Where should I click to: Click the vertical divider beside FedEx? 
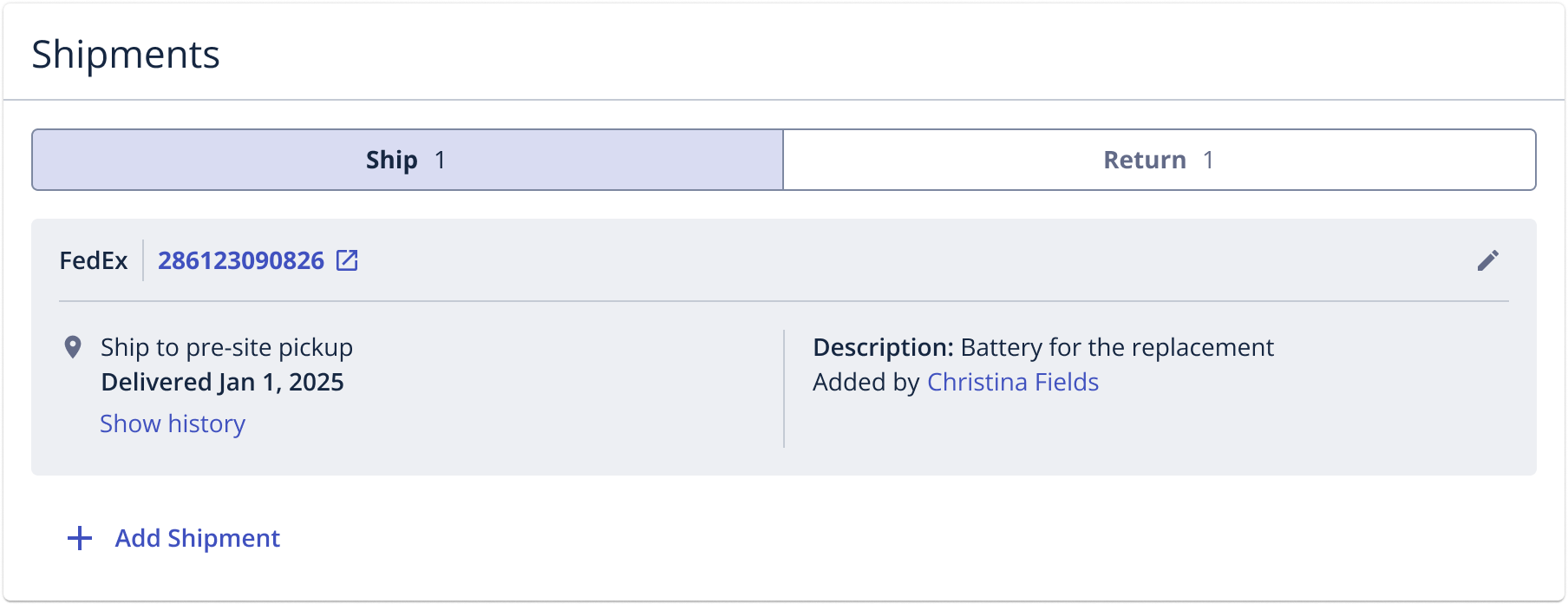point(143,260)
